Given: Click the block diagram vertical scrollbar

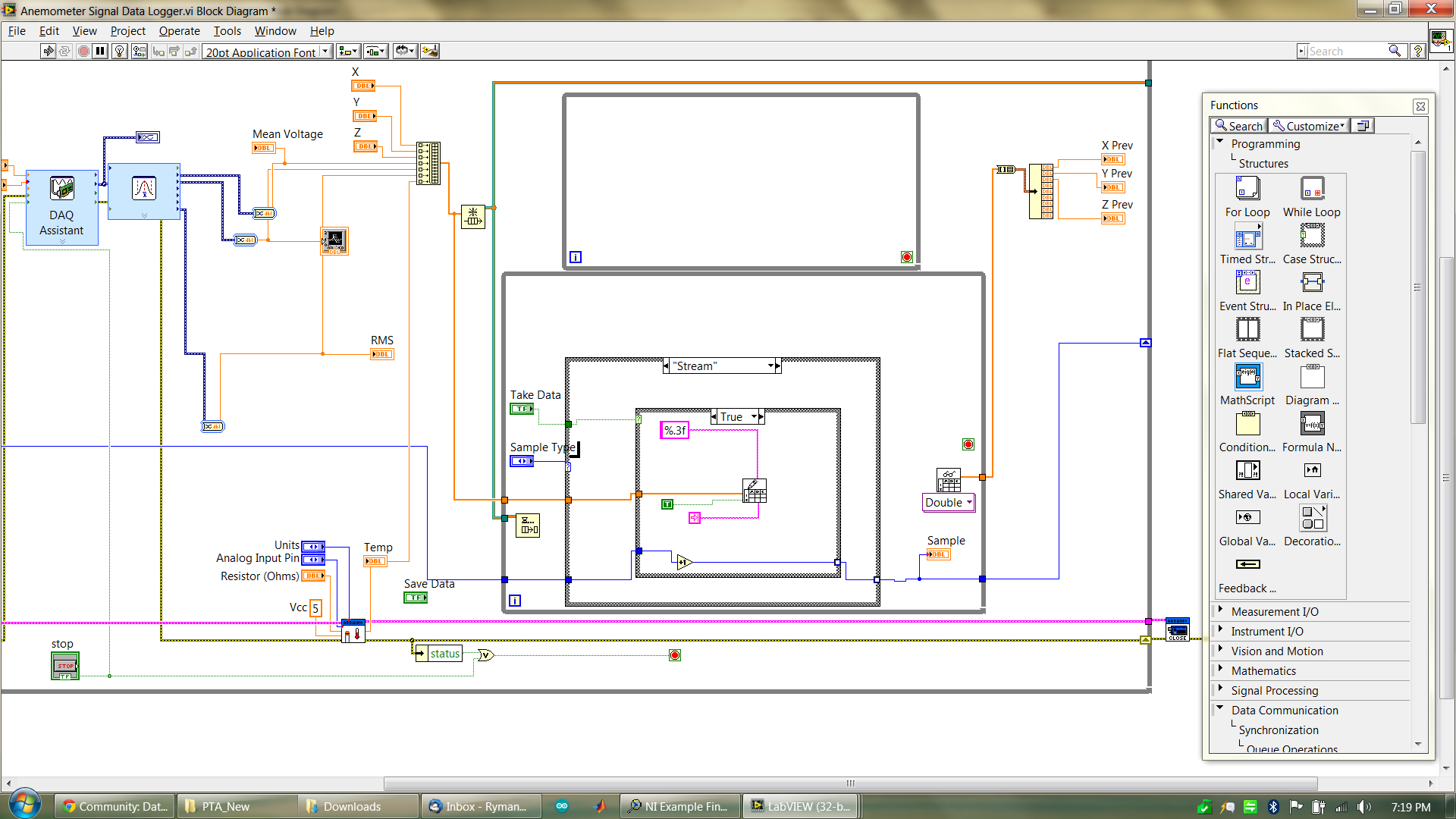Looking at the screenshot, I should [x=1446, y=478].
